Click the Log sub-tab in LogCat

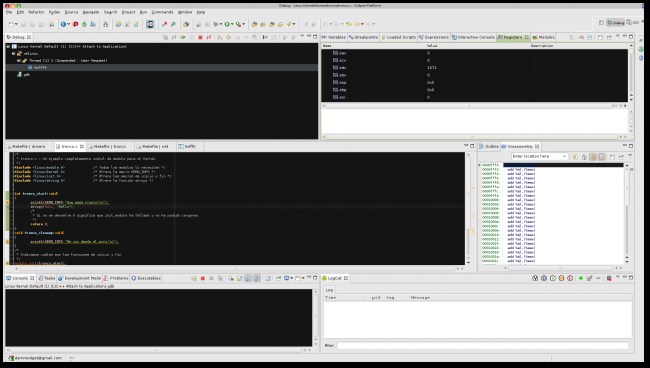pyautogui.click(x=329, y=290)
